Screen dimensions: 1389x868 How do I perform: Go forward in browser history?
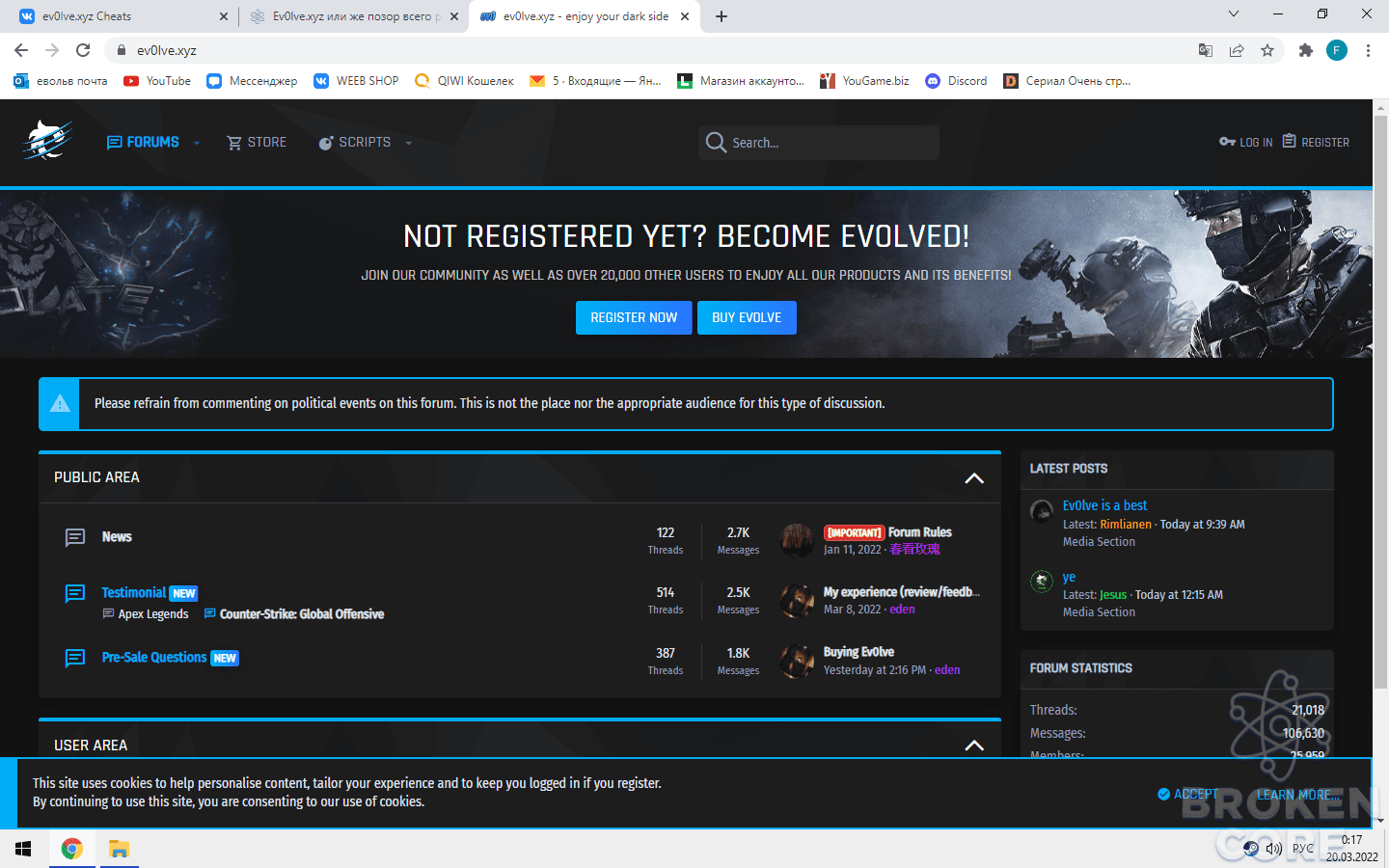[x=52, y=50]
